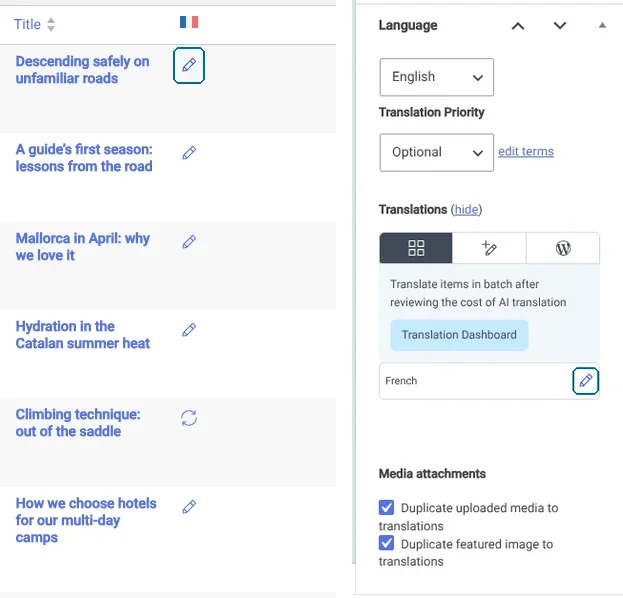Open post How we choose hotels for multi-day camps
Viewport: 623px width, 598px height.
(86, 520)
